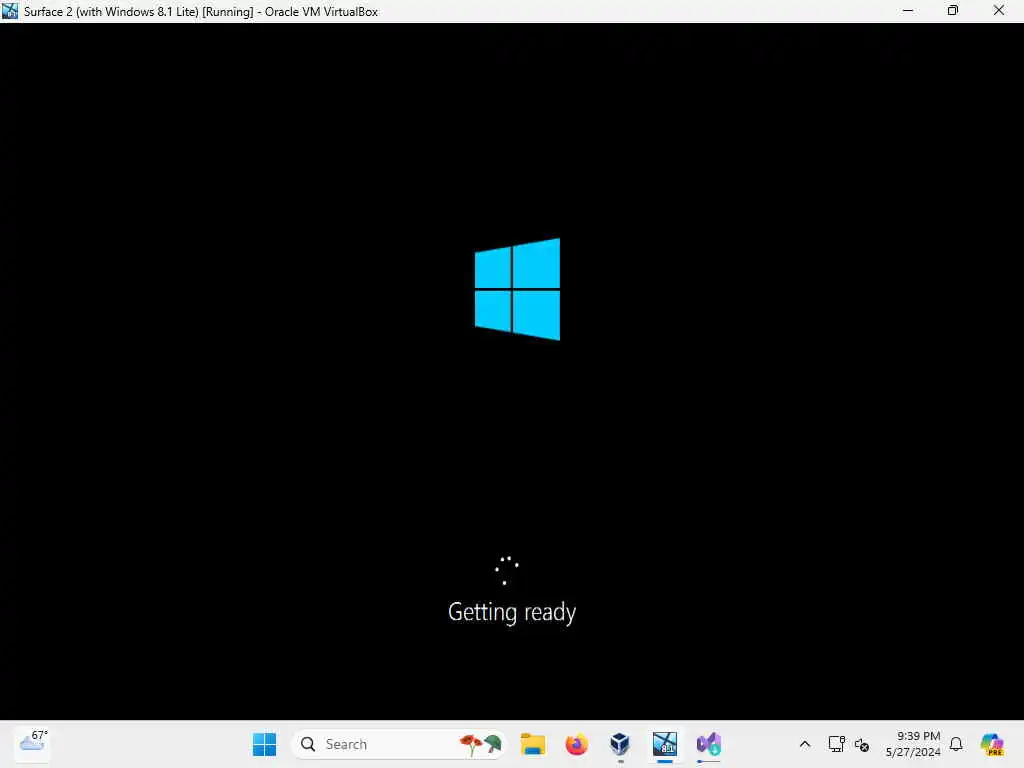Select the running Windows 8.1 VM taskbar icon
Screen dimensions: 1024x768
[x=664, y=744]
